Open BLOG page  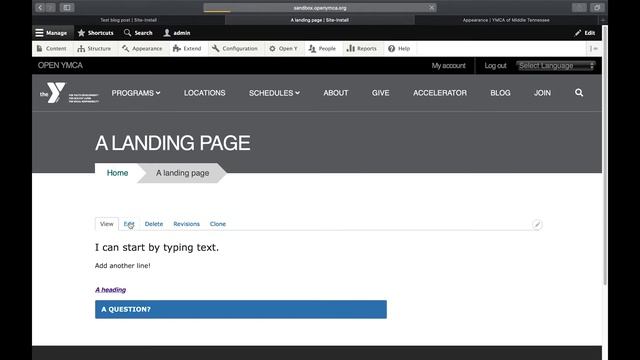pyautogui.click(x=500, y=93)
